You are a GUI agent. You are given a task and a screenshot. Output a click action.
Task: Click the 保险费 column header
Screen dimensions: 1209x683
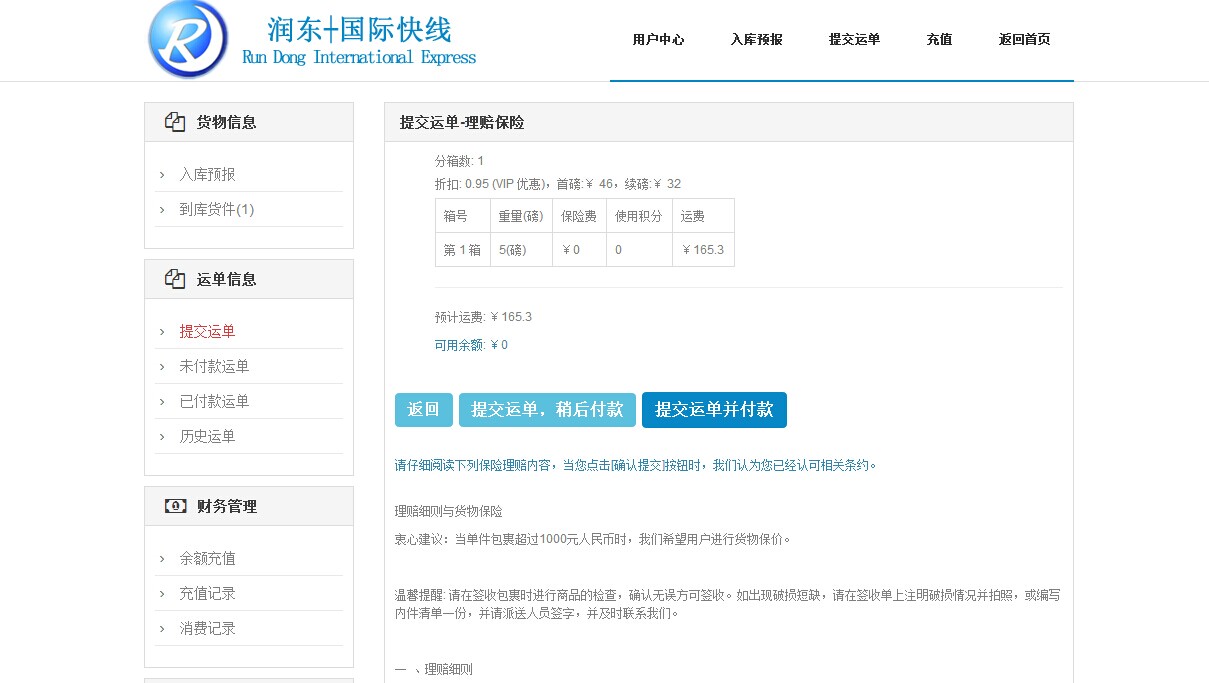pyautogui.click(x=579, y=216)
